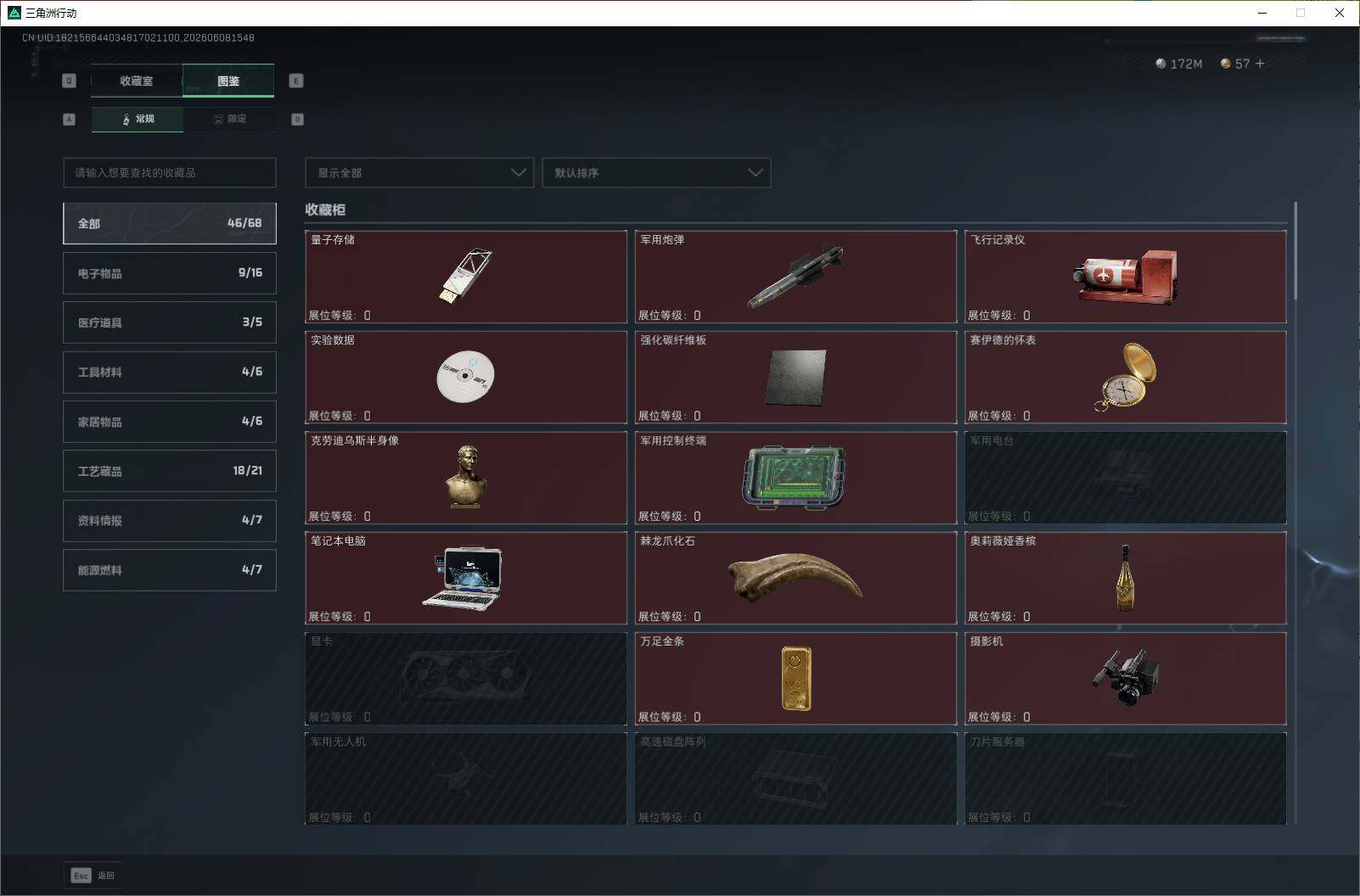Click the CN UID string at top left
1360x896 pixels.
click(138, 37)
